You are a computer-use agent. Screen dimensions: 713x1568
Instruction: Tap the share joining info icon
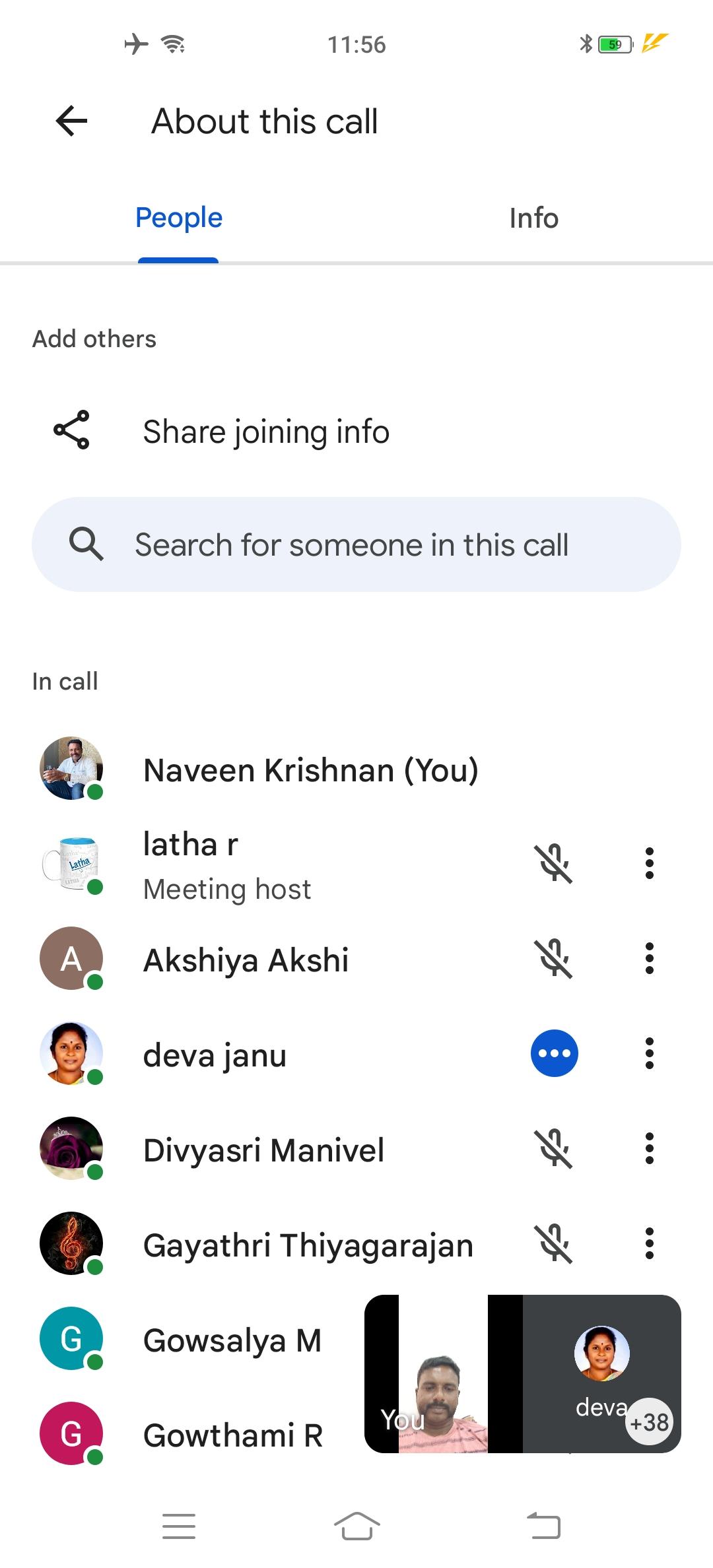pos(71,430)
